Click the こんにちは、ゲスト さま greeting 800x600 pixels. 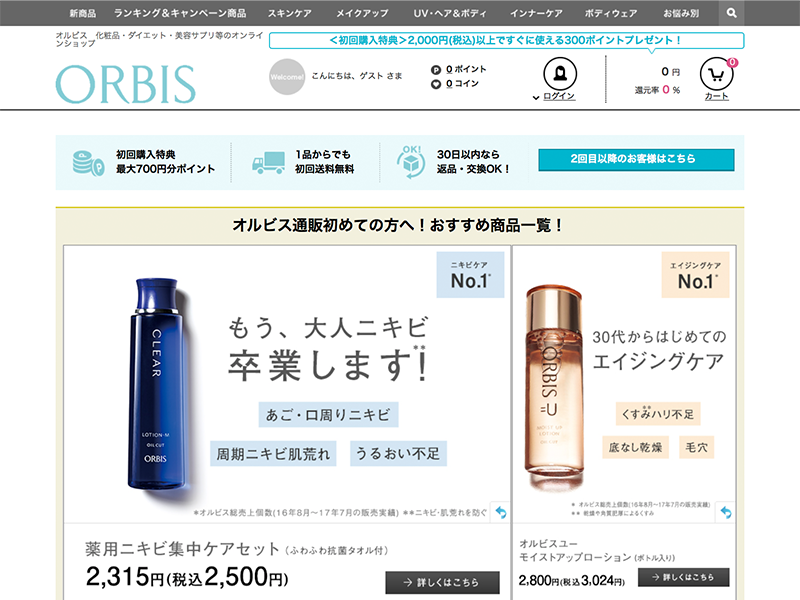[x=357, y=76]
